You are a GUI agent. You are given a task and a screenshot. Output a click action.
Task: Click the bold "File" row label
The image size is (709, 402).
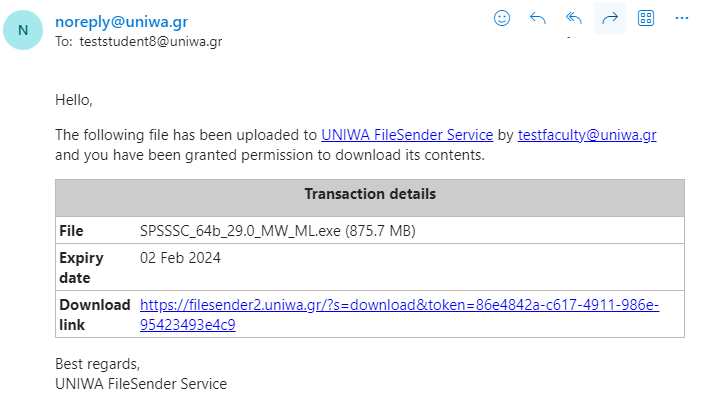coord(71,231)
